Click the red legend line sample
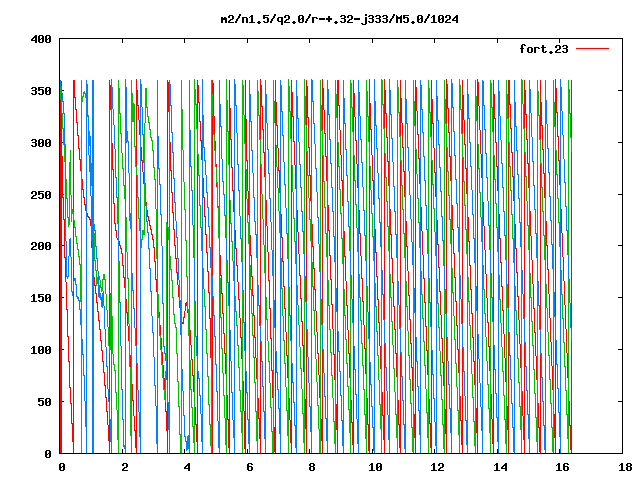The width and height of the screenshot is (640, 480). pyautogui.click(x=592, y=49)
